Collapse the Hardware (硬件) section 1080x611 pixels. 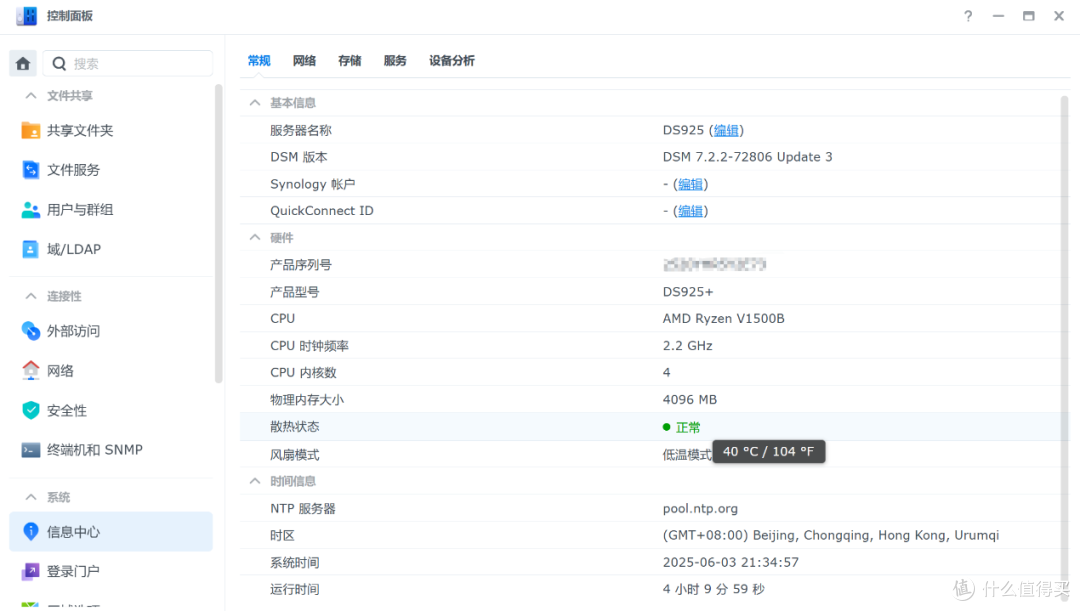pyautogui.click(x=255, y=238)
